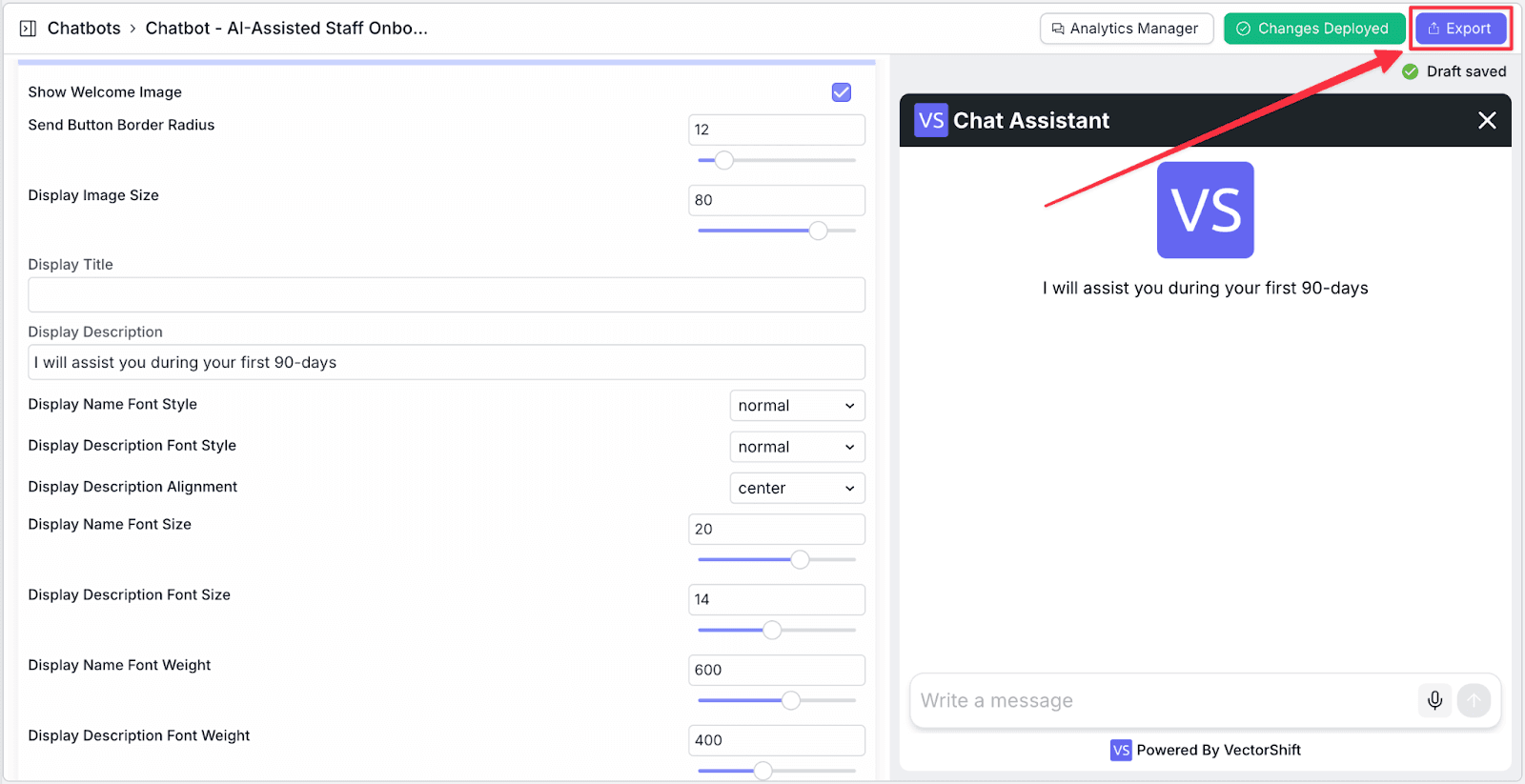
Task: Close the Chat Assistant preview
Action: coord(1487,120)
